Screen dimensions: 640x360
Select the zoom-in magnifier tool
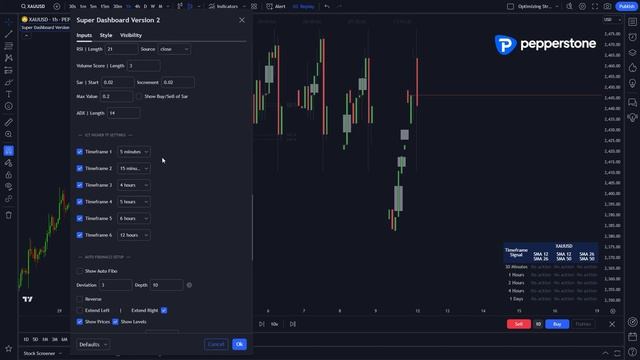point(9,134)
